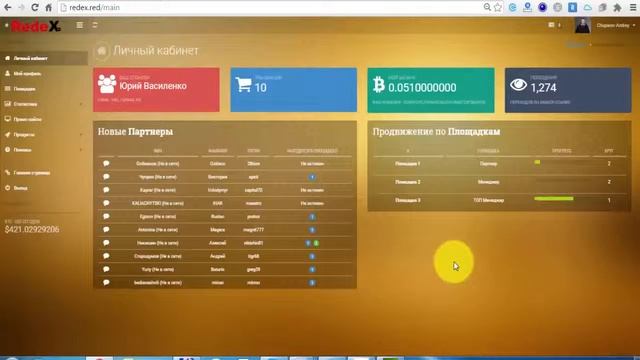Click the user avatar photo
Image resolution: width=640 pixels, height=360 pixels.
pyautogui.click(x=582, y=25)
